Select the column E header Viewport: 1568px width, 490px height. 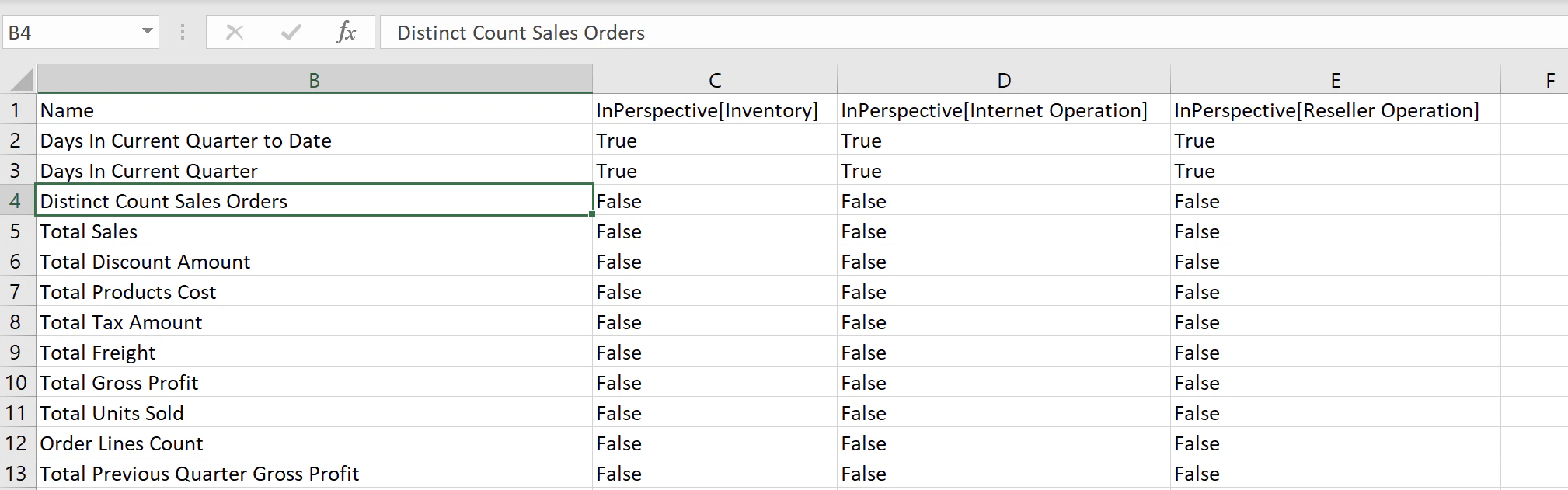click(1336, 80)
